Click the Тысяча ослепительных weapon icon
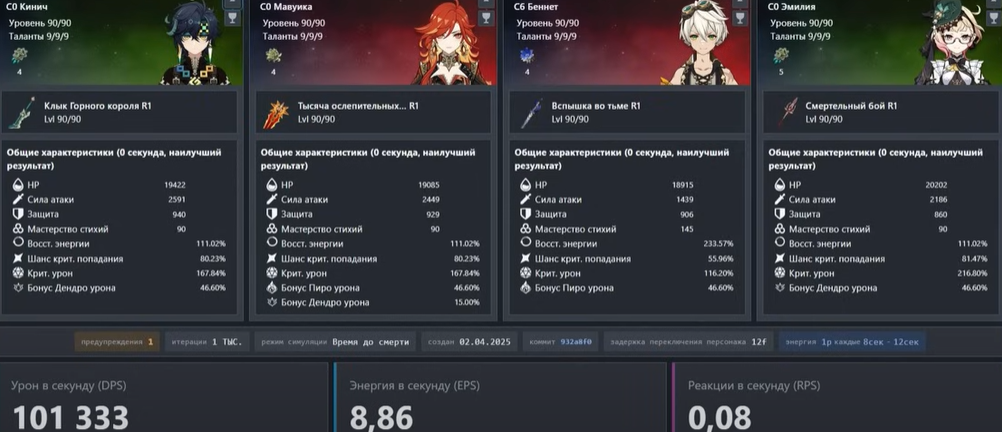The width and height of the screenshot is (1002, 432). coord(276,112)
